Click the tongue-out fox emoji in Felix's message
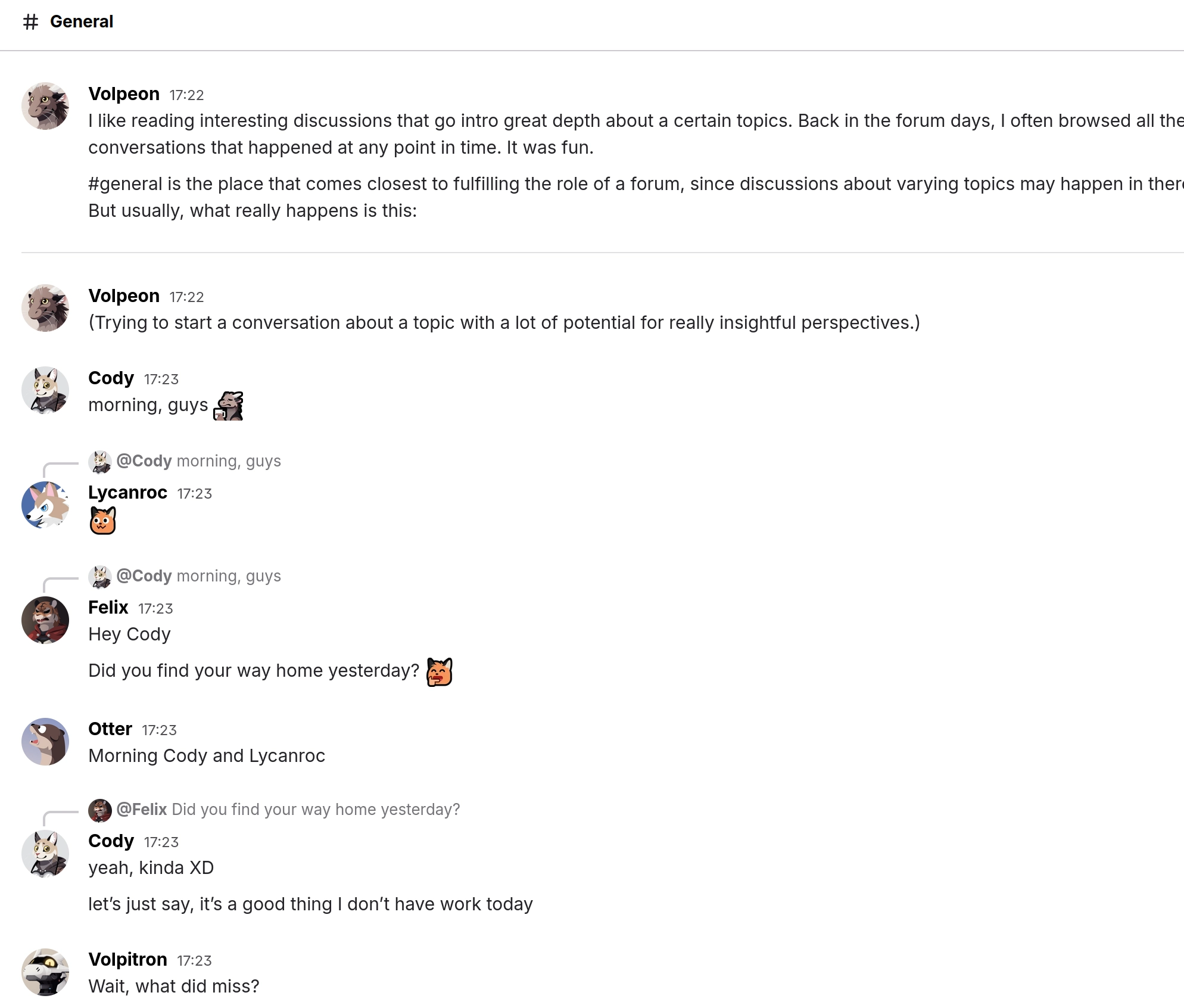This screenshot has width=1184, height=1008. point(440,672)
